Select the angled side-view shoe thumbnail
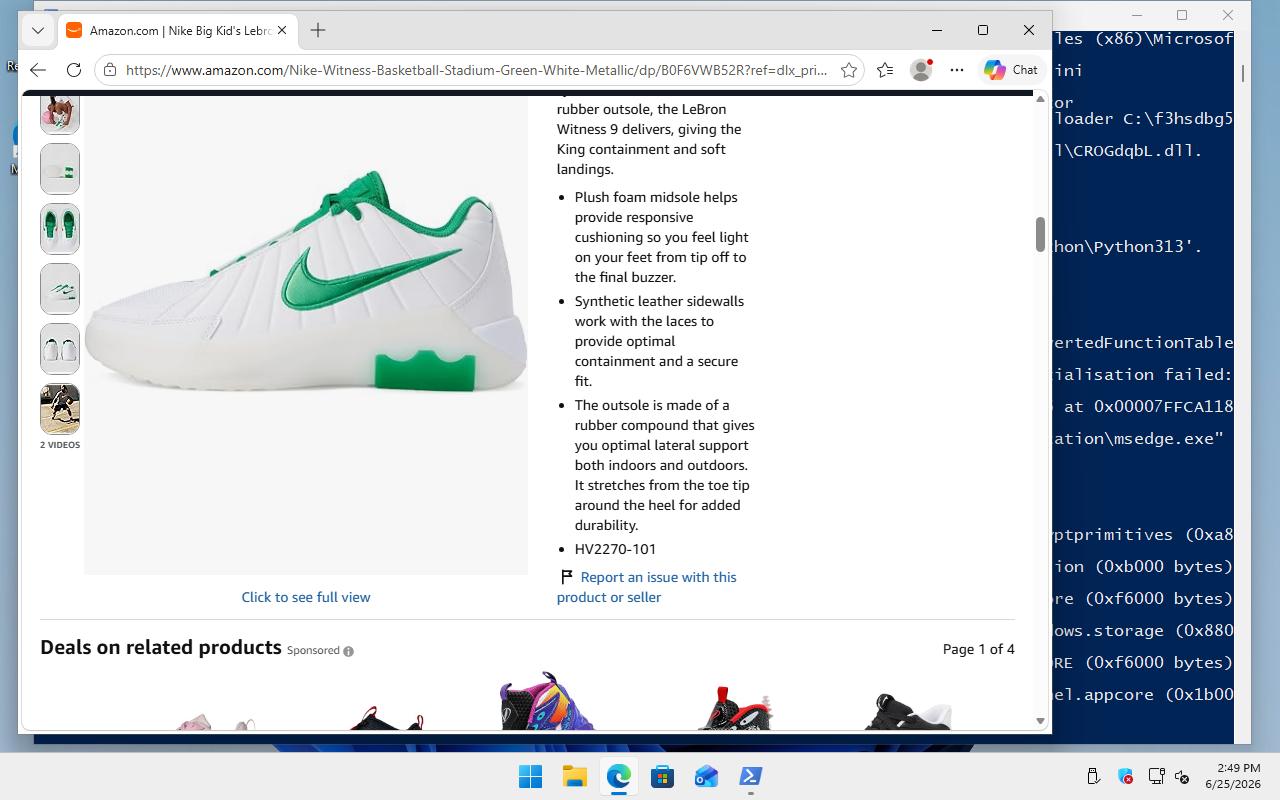Image resolution: width=1280 pixels, height=800 pixels. click(x=60, y=289)
